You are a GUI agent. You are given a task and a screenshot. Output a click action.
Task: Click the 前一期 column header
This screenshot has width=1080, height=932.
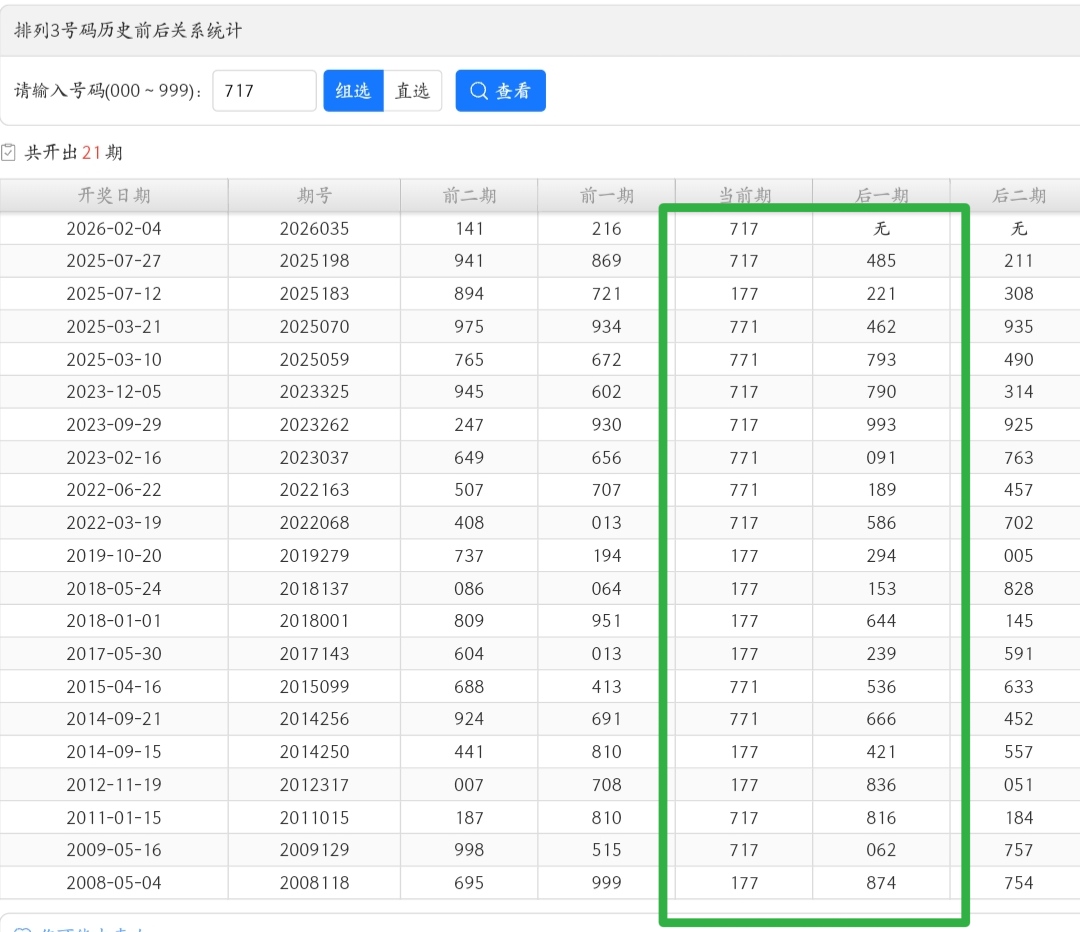[x=606, y=195]
